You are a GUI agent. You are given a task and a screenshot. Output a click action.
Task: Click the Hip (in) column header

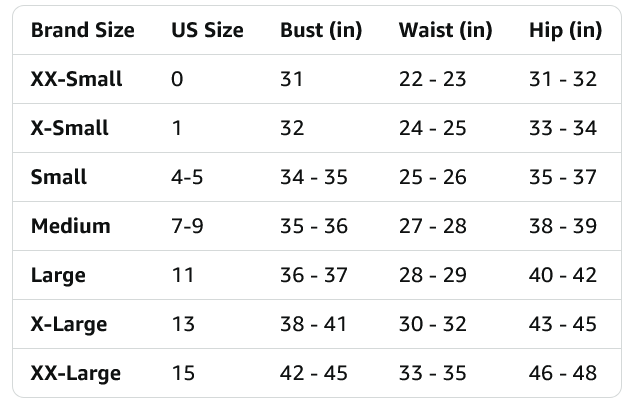pos(565,30)
